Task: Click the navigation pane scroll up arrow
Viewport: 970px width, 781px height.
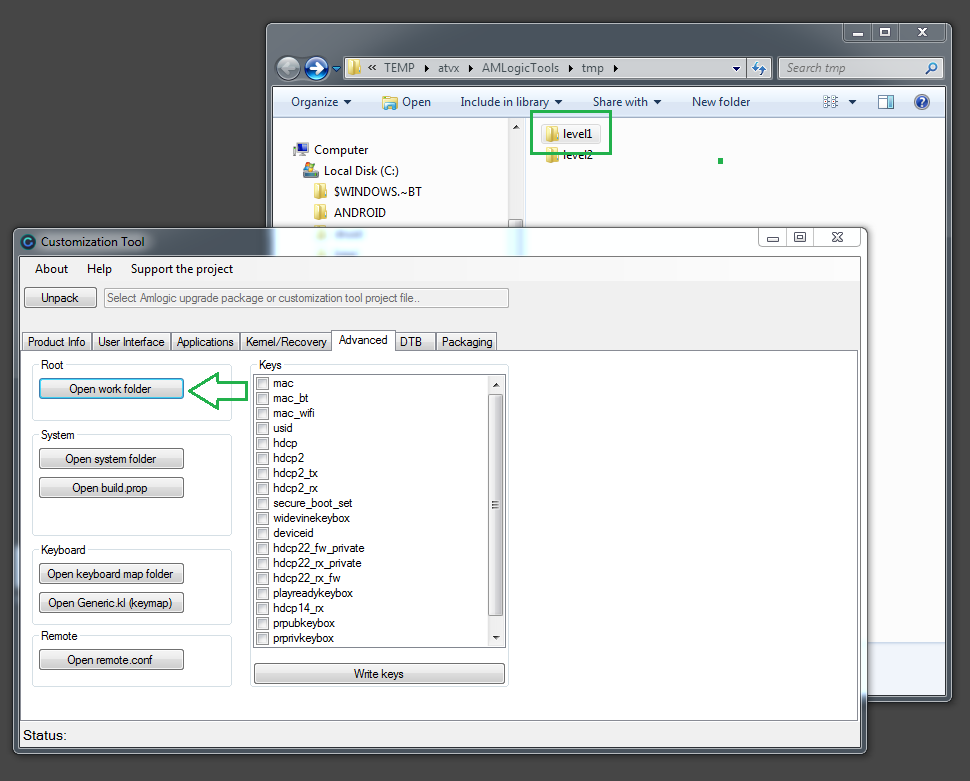Action: (516, 127)
